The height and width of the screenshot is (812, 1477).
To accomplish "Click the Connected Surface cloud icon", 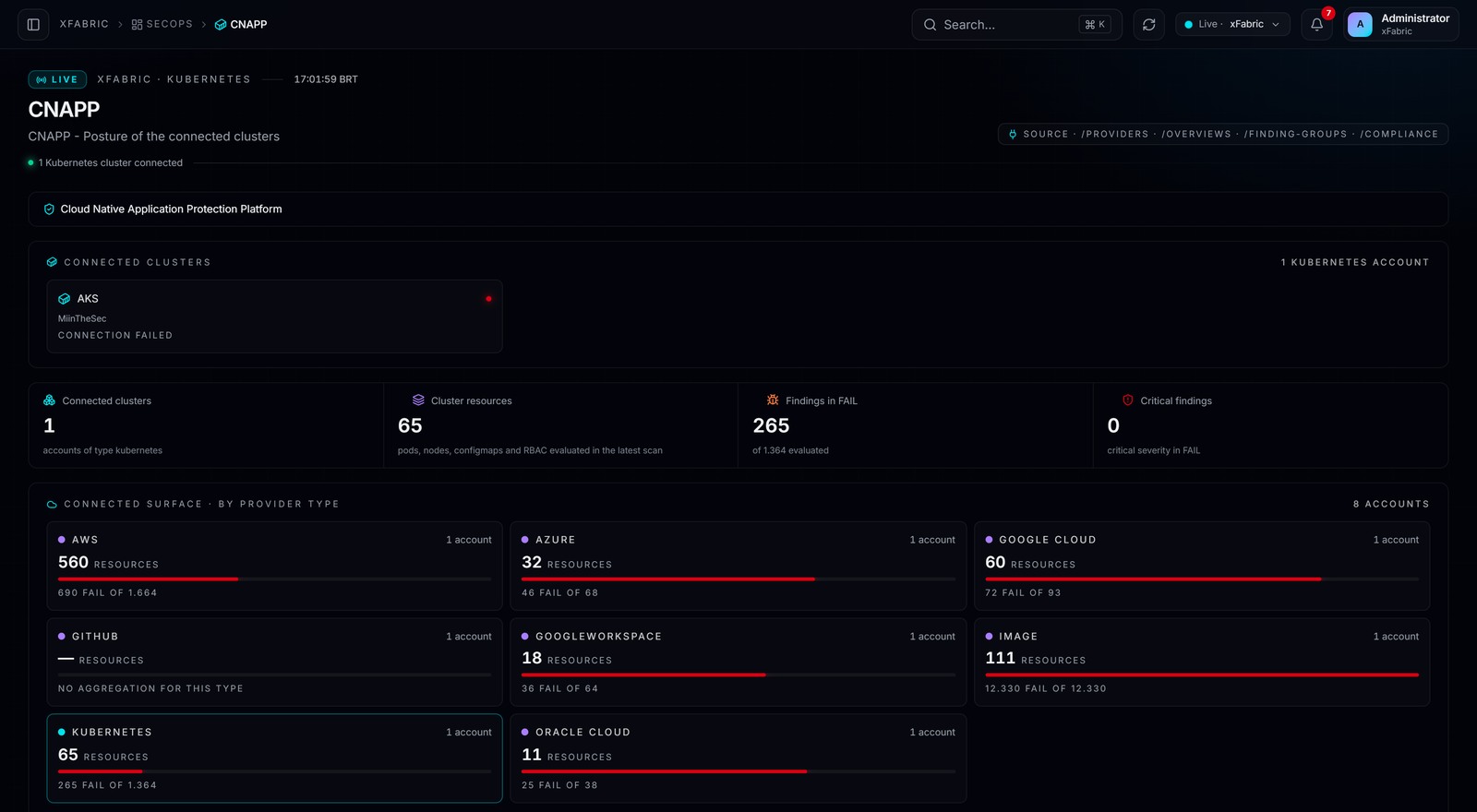I will coord(52,505).
